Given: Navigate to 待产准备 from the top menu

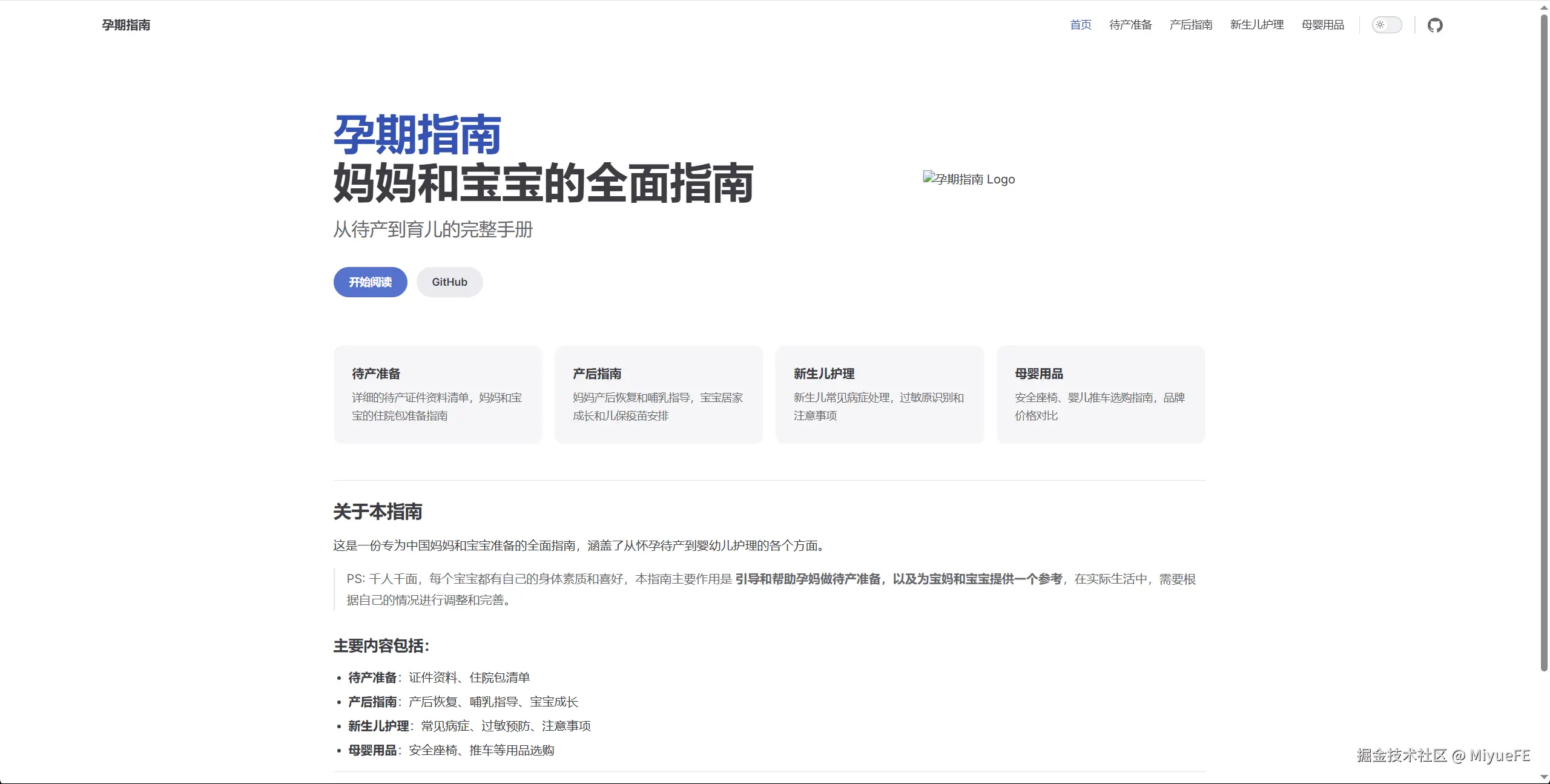Looking at the screenshot, I should click(x=1130, y=24).
